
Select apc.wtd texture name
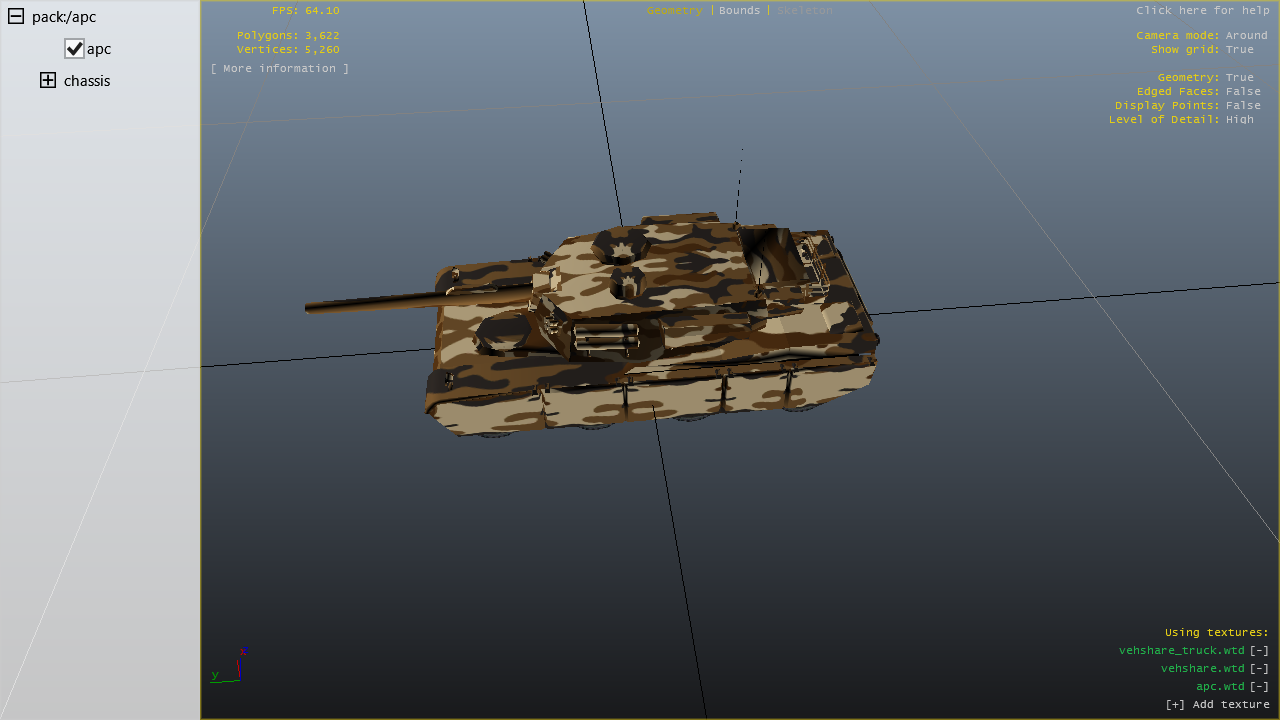[x=1221, y=686]
